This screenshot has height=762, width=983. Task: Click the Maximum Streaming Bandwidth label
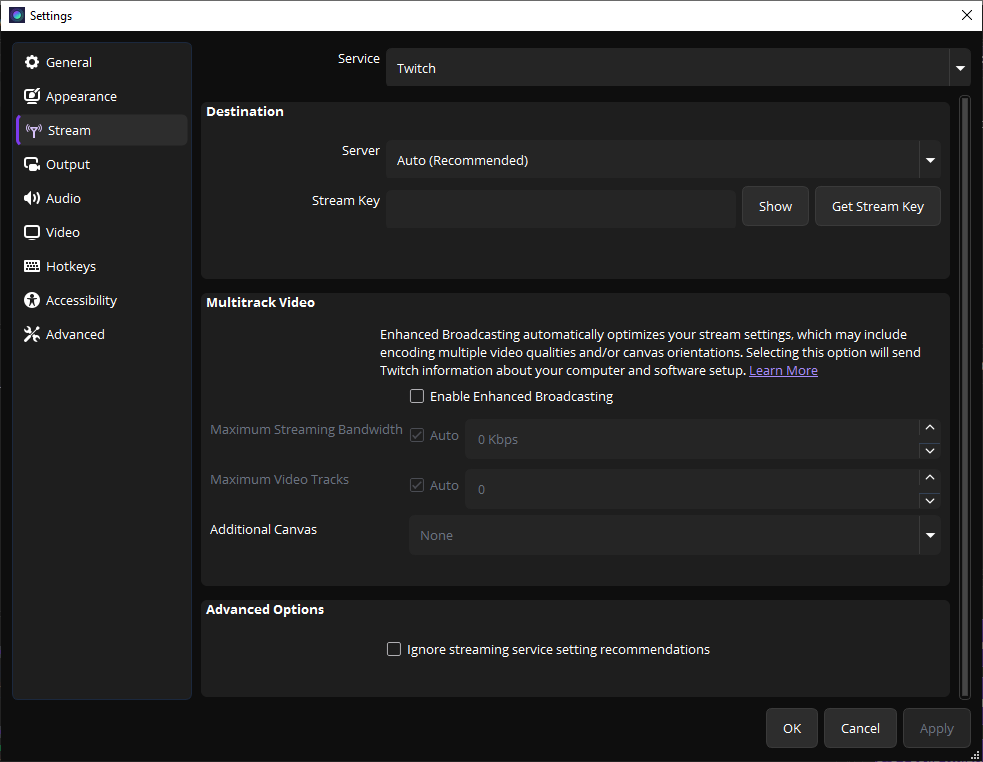307,430
